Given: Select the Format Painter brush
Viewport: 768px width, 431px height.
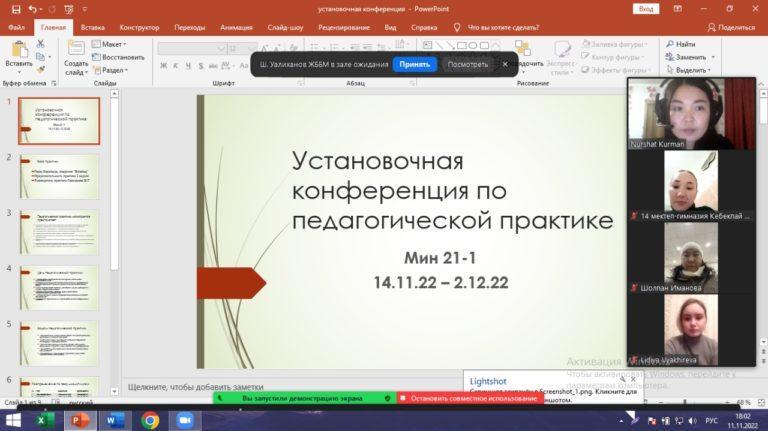Looking at the screenshot, I should [41, 70].
